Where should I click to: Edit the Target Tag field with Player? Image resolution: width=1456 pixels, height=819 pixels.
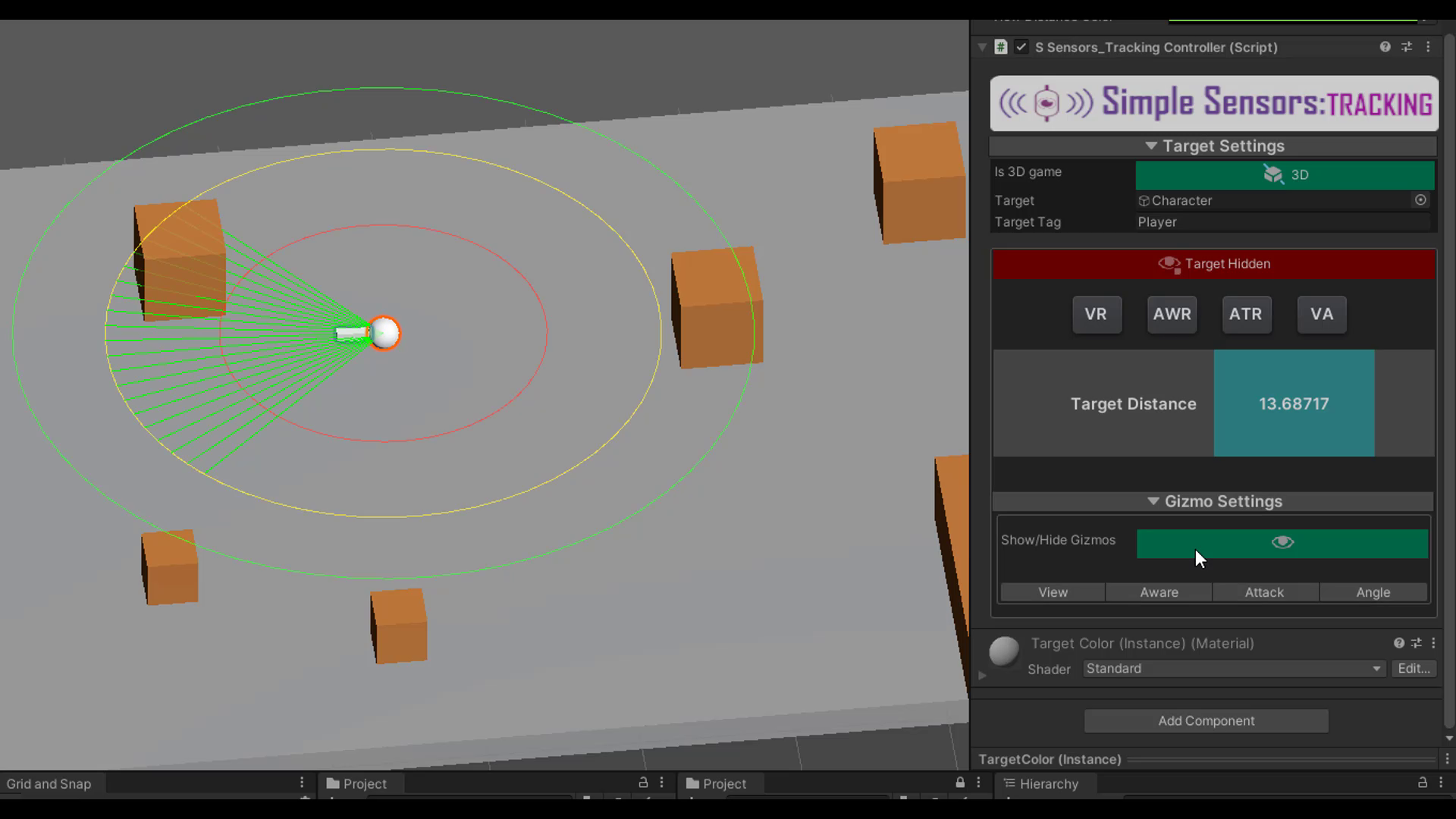coord(1282,222)
